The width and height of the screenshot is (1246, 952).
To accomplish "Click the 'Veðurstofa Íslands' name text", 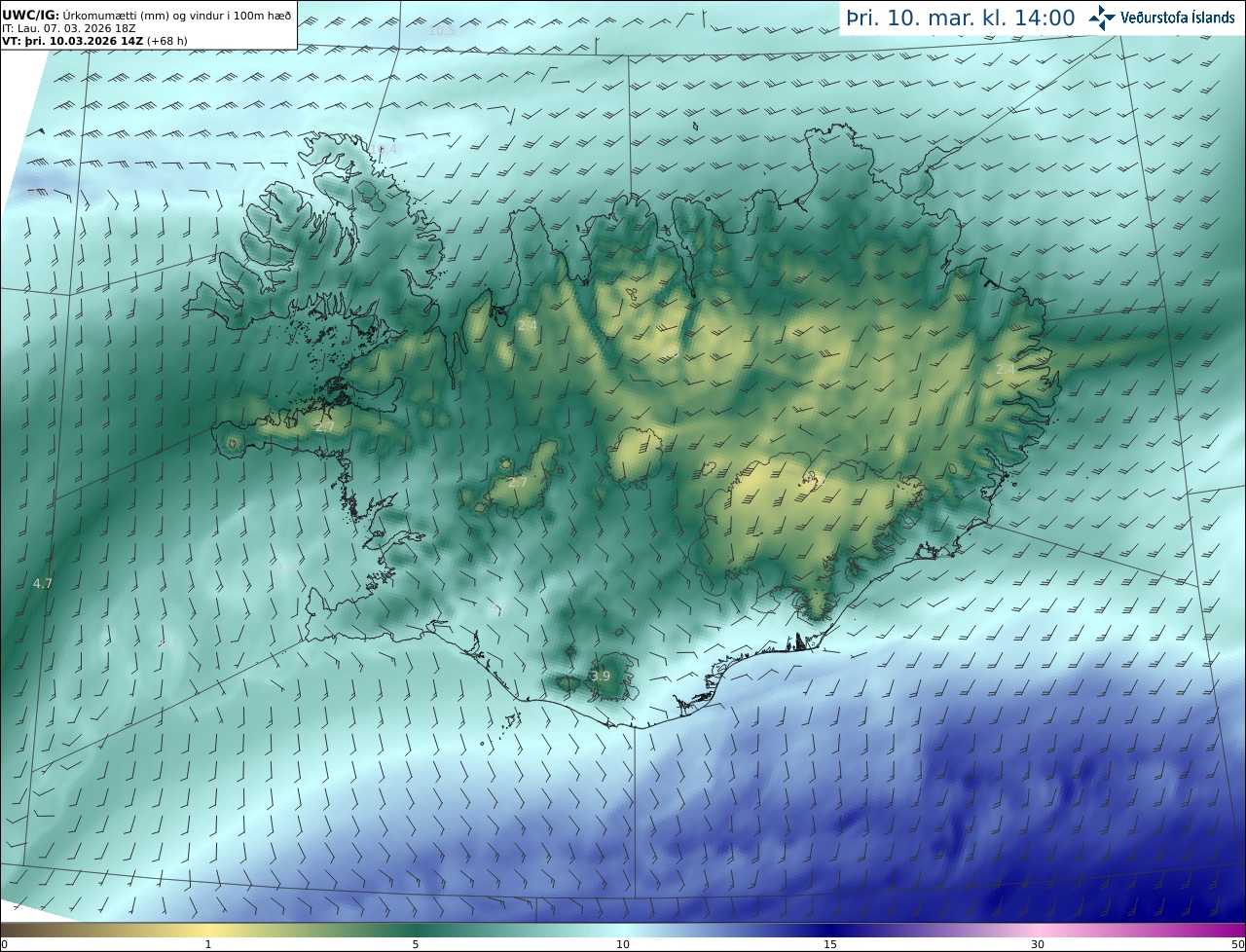I will [x=1178, y=18].
